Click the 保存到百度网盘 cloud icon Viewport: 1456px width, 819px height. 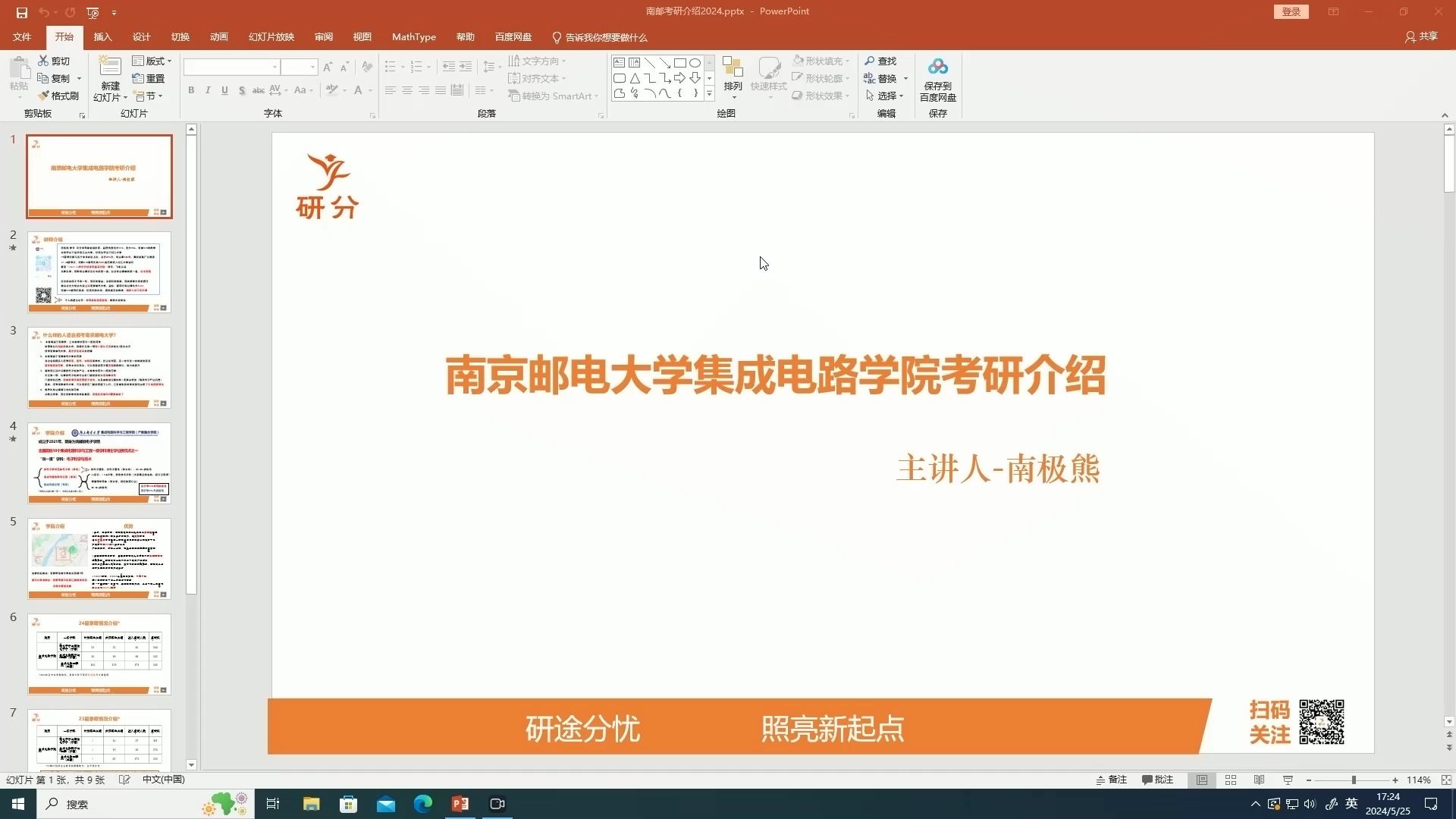(938, 67)
